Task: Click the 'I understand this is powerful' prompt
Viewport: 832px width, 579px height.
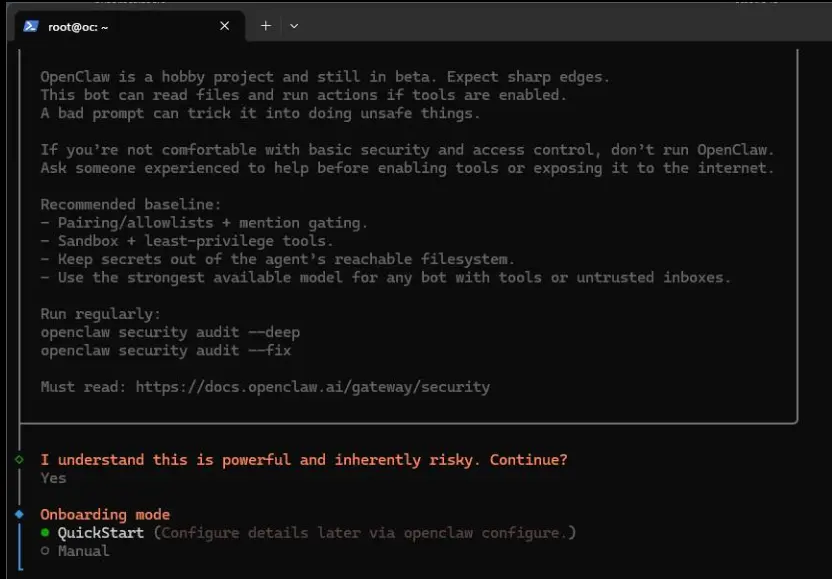Action: [304, 460]
